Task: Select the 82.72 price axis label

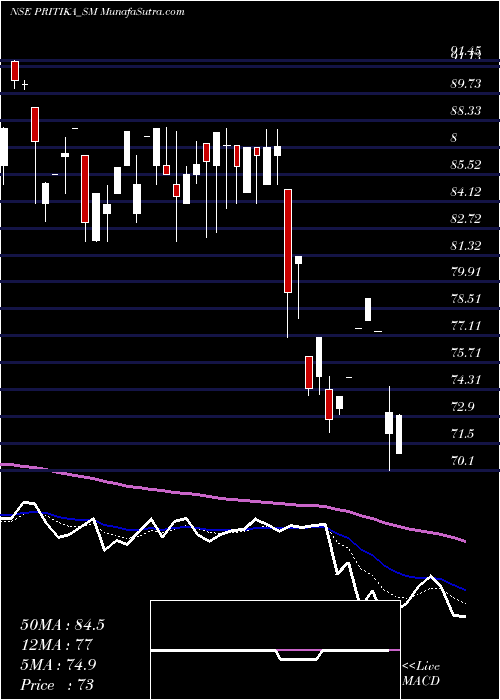Action: pyautogui.click(x=466, y=218)
